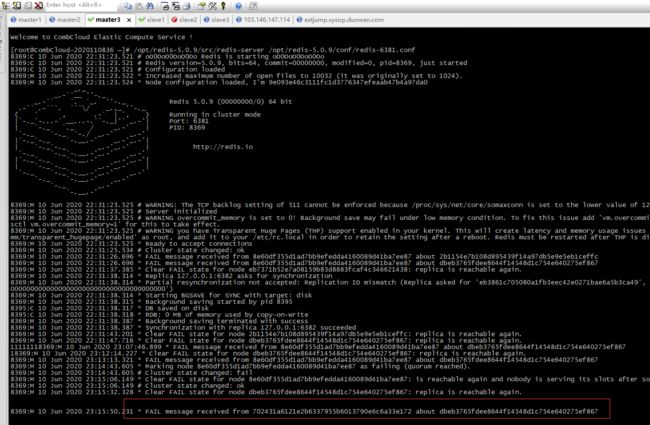Click the 'Port: 6381' text
The image size is (650, 425).
tap(189, 121)
